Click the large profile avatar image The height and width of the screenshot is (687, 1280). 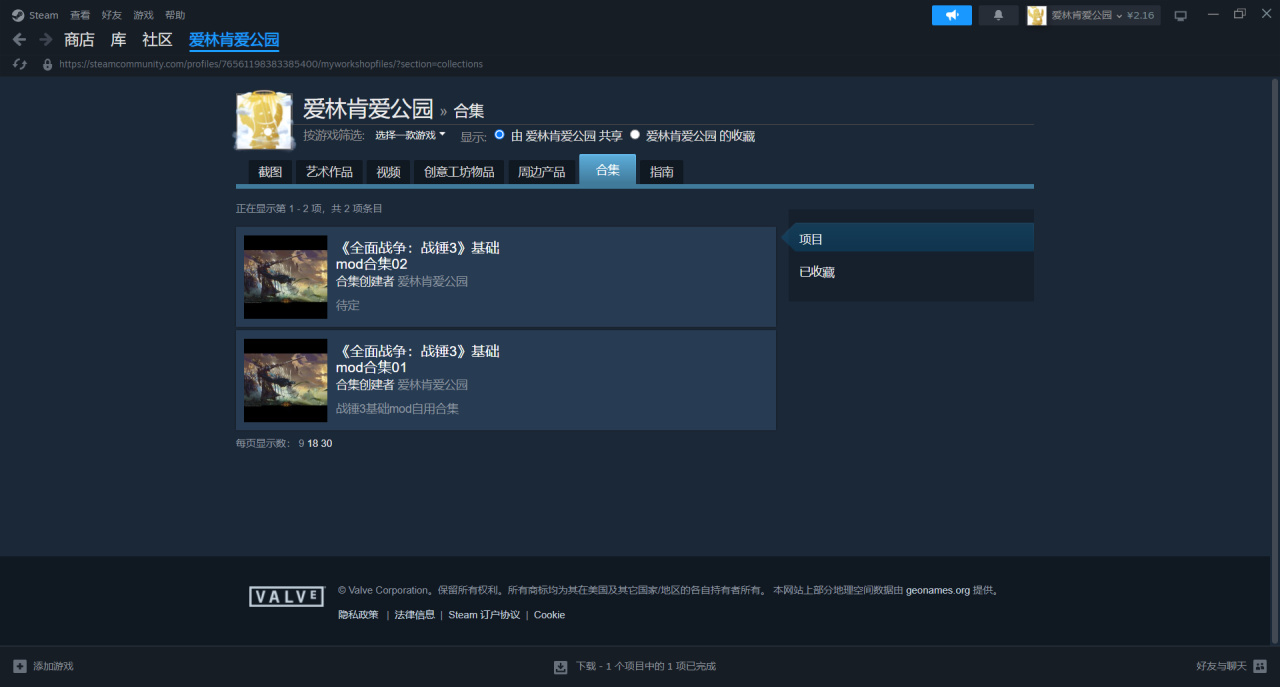coord(264,121)
